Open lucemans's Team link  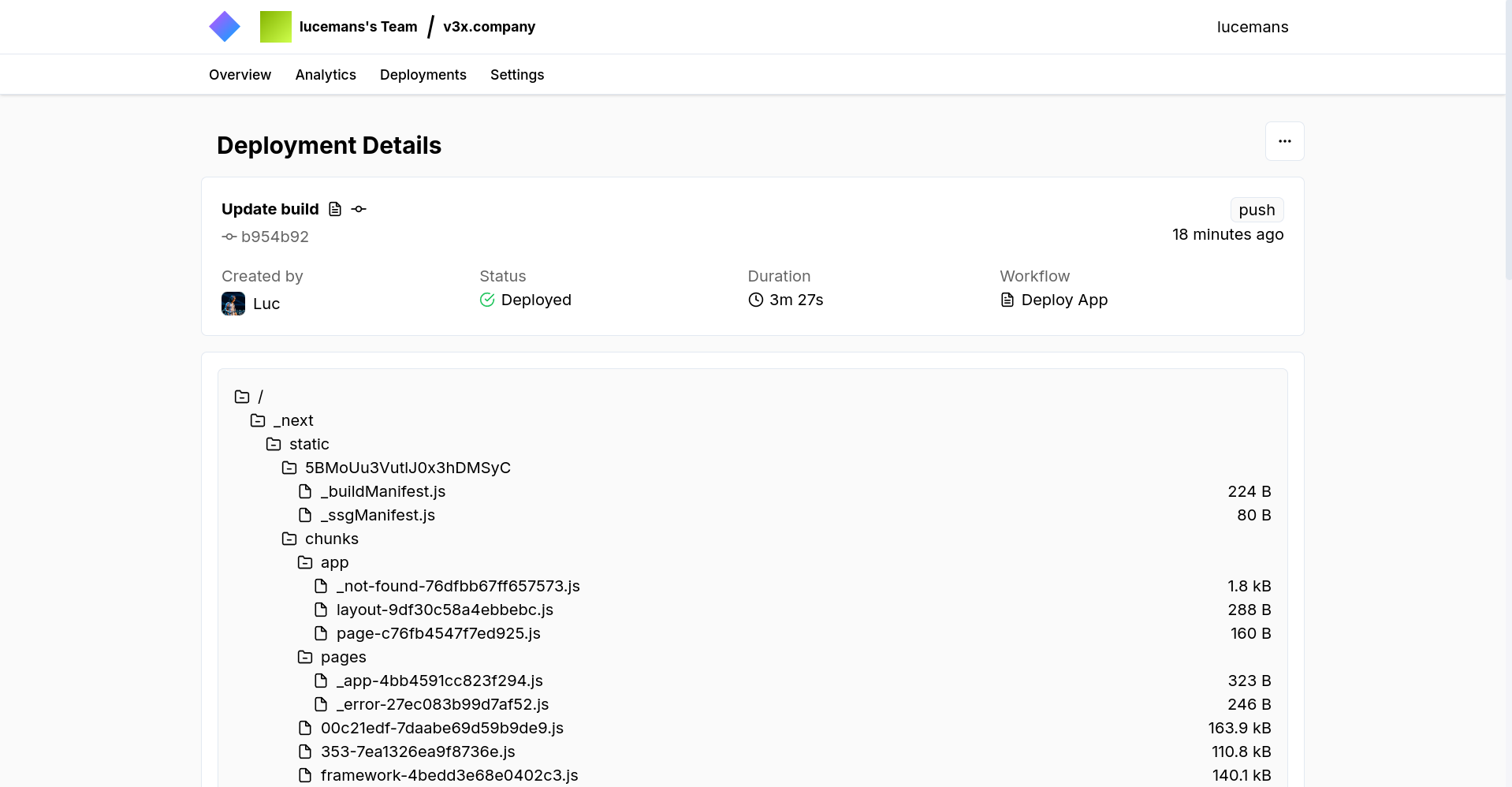pyautogui.click(x=358, y=27)
